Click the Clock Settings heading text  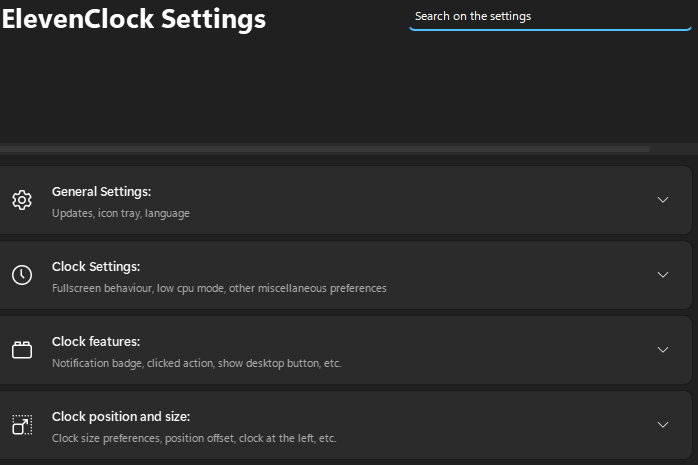pos(96,267)
